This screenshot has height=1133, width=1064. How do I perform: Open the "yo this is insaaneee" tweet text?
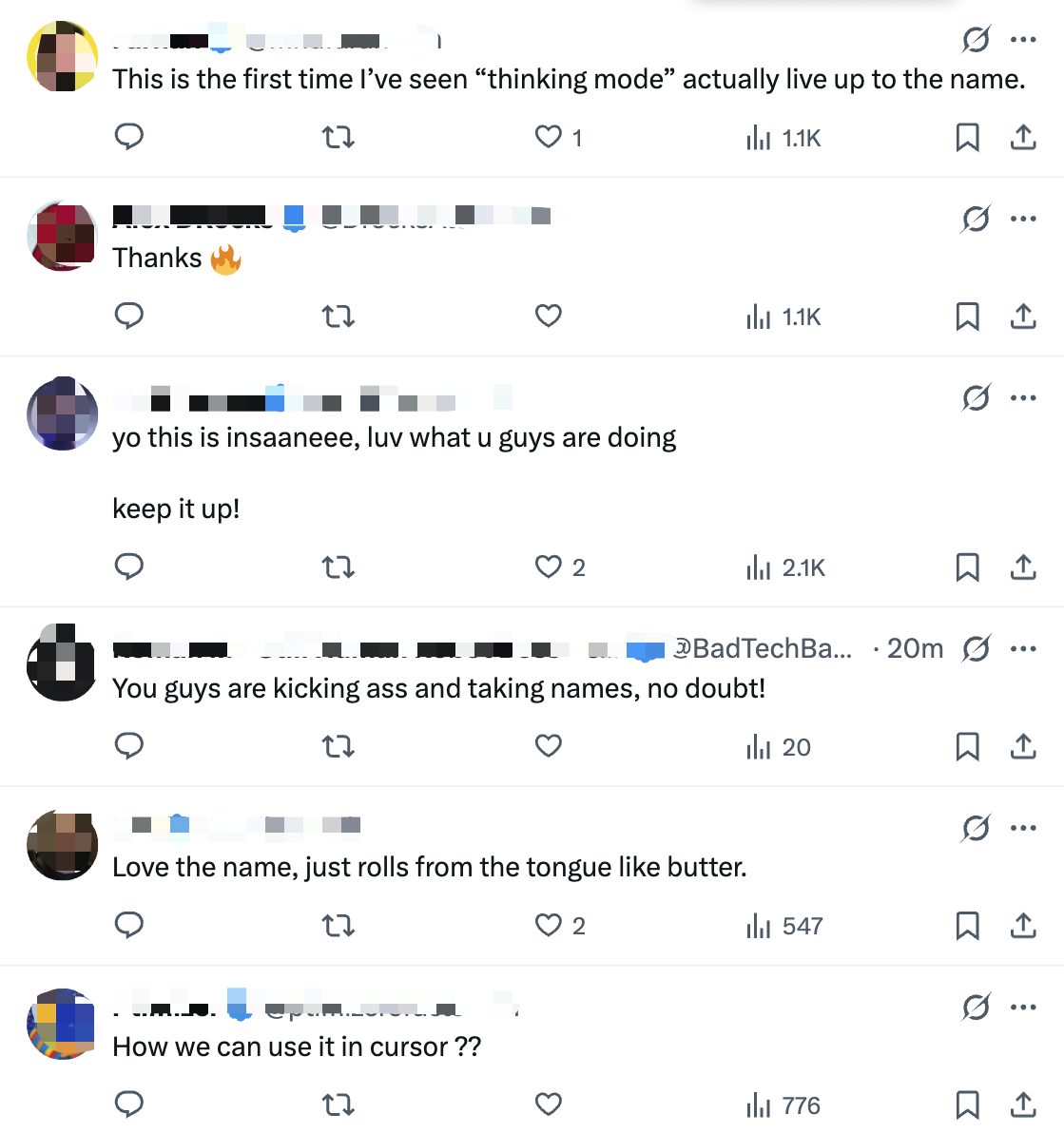coord(394,438)
